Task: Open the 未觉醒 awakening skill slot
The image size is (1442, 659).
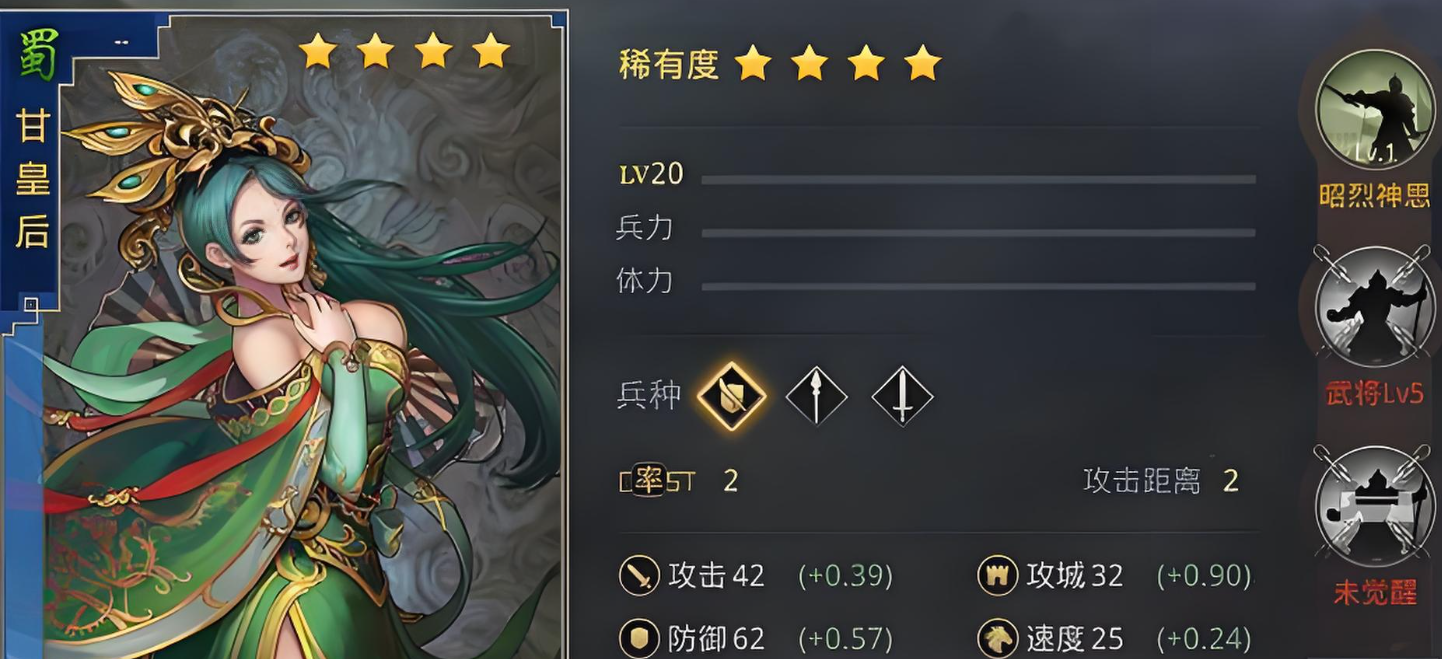Action: (x=1375, y=506)
